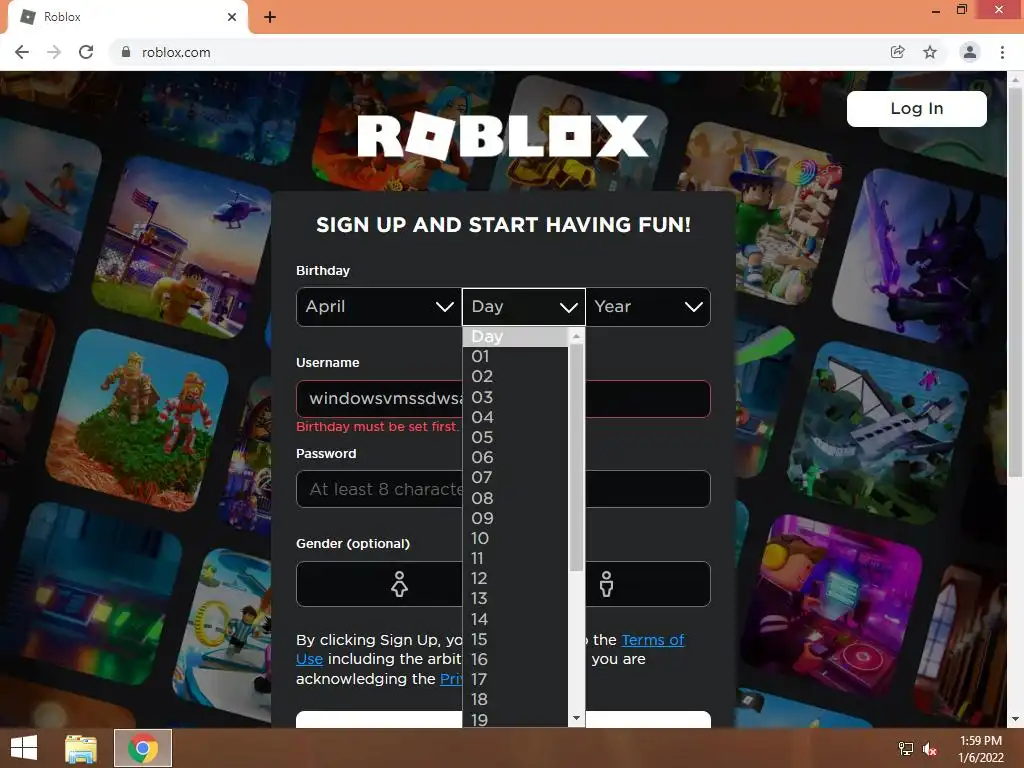The width and height of the screenshot is (1024, 768).
Task: Choose day 01 from list
Action: tap(515, 357)
